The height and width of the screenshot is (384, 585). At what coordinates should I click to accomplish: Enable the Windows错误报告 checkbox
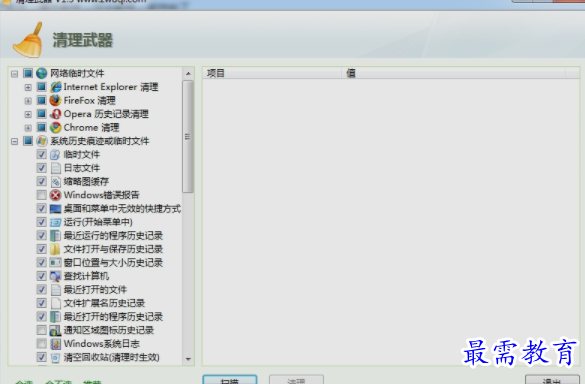(41, 195)
